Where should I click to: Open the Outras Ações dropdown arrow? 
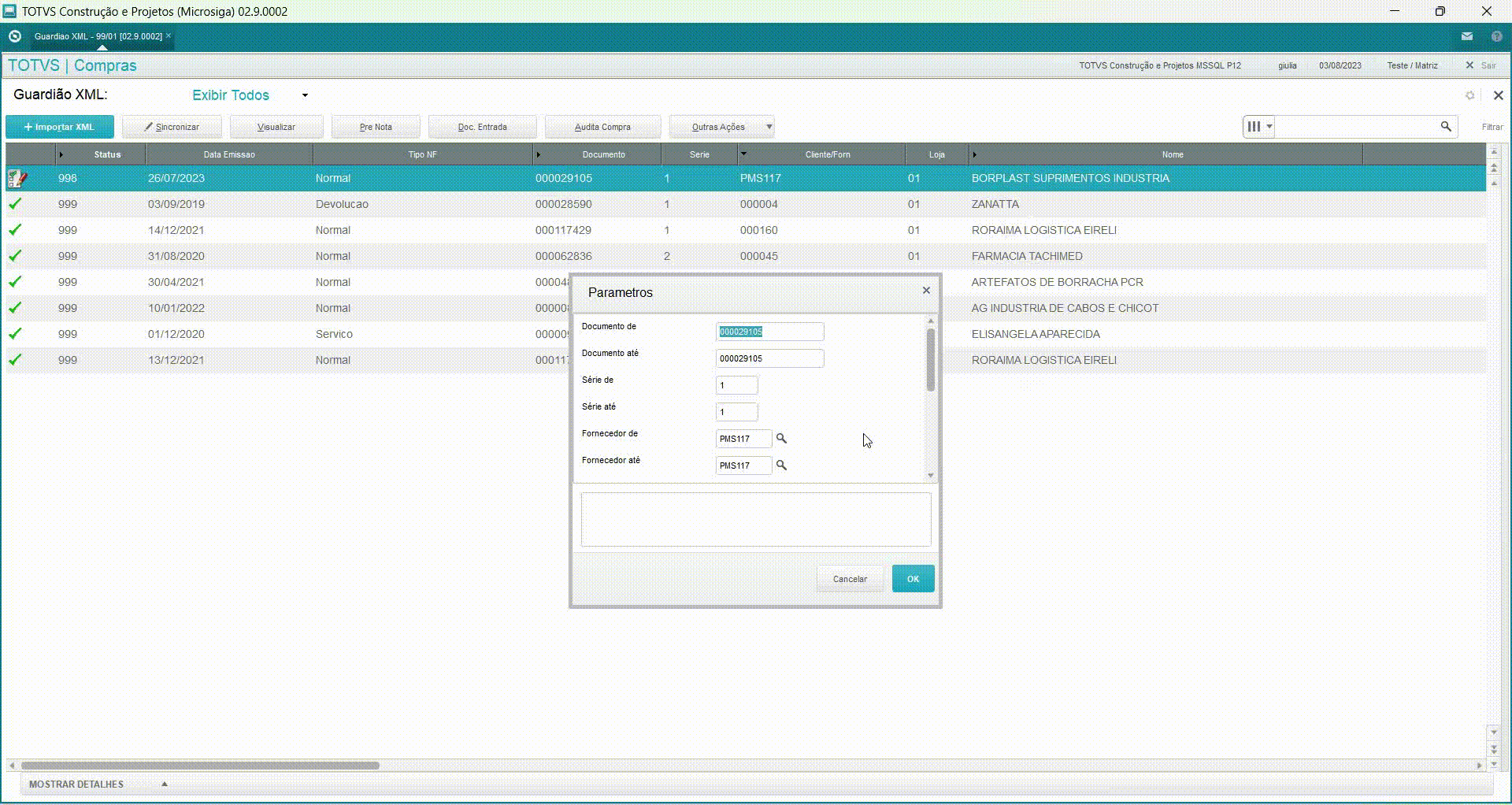pos(769,127)
